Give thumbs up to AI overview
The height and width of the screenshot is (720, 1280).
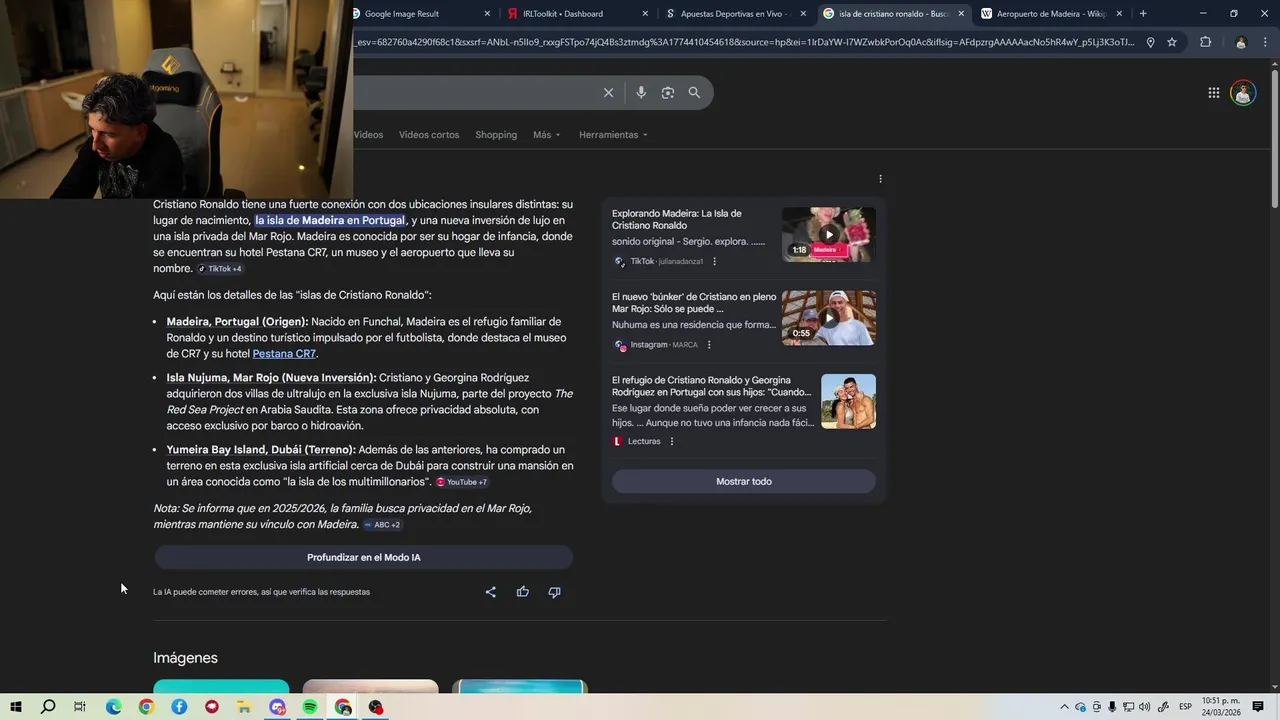[x=522, y=592]
